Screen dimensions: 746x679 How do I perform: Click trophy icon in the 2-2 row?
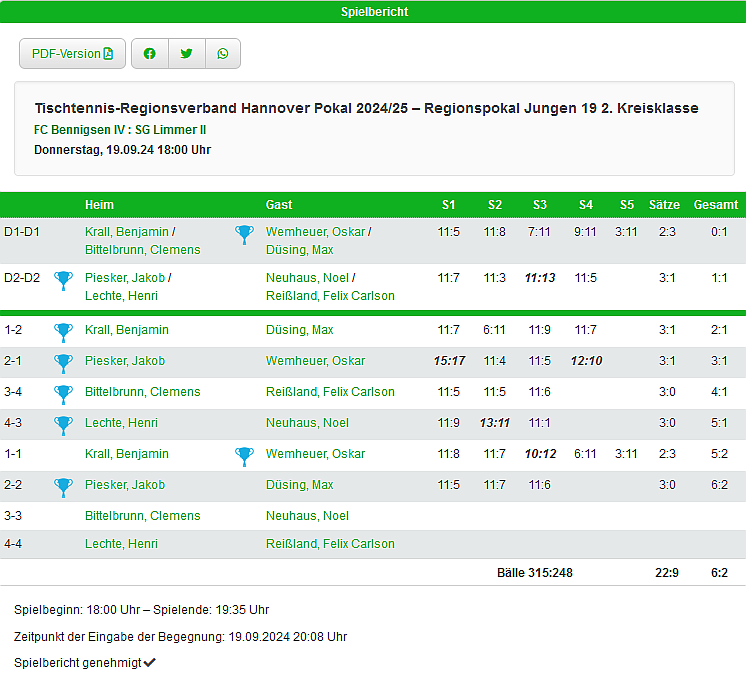click(x=63, y=487)
